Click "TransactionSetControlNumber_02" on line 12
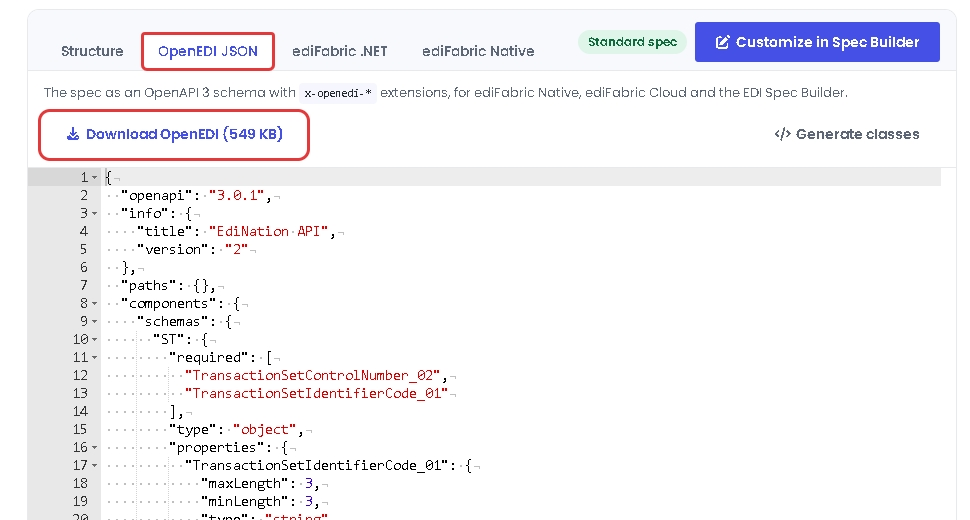The height and width of the screenshot is (520, 970). click(x=312, y=375)
